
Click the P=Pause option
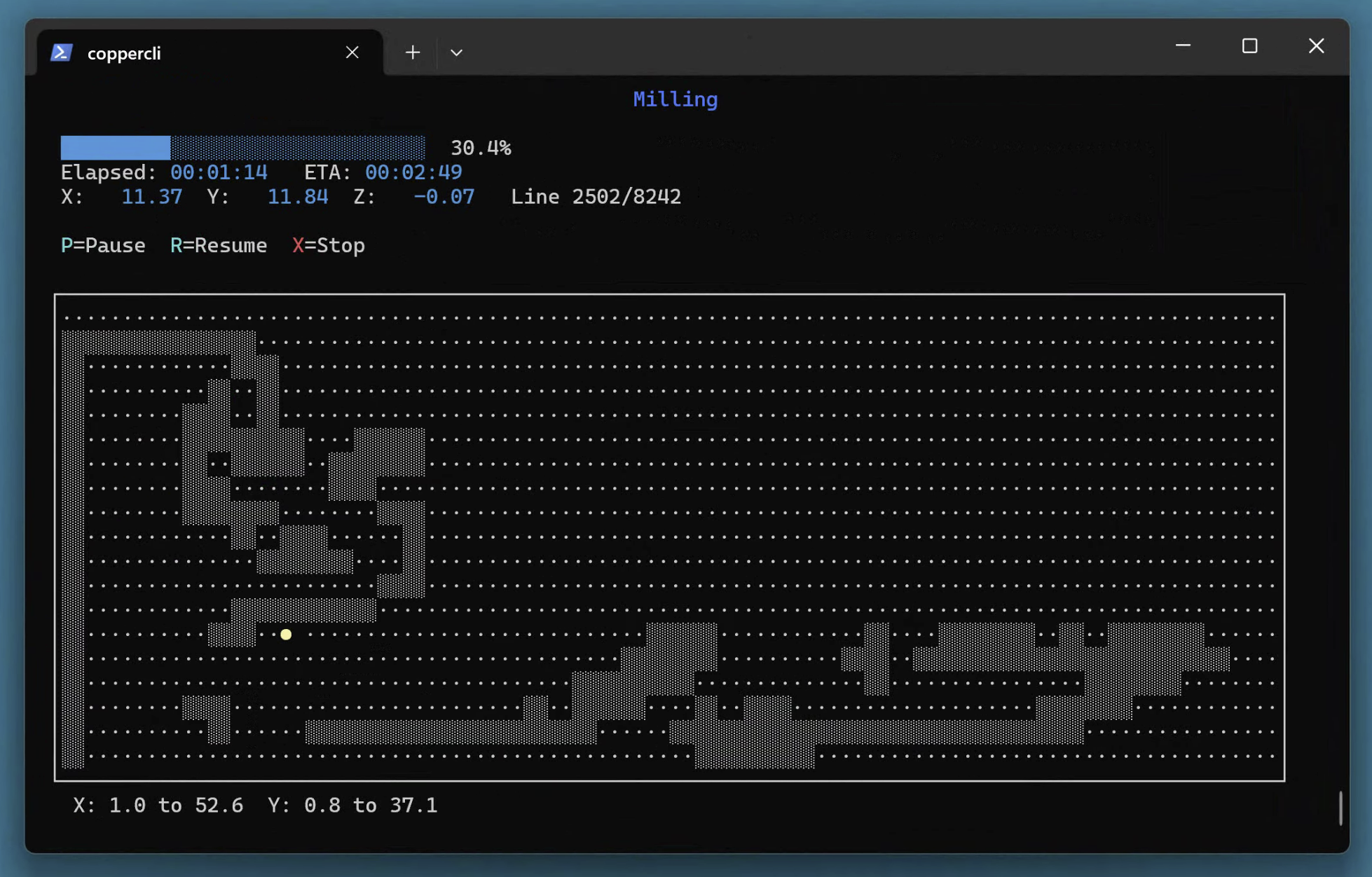click(103, 245)
